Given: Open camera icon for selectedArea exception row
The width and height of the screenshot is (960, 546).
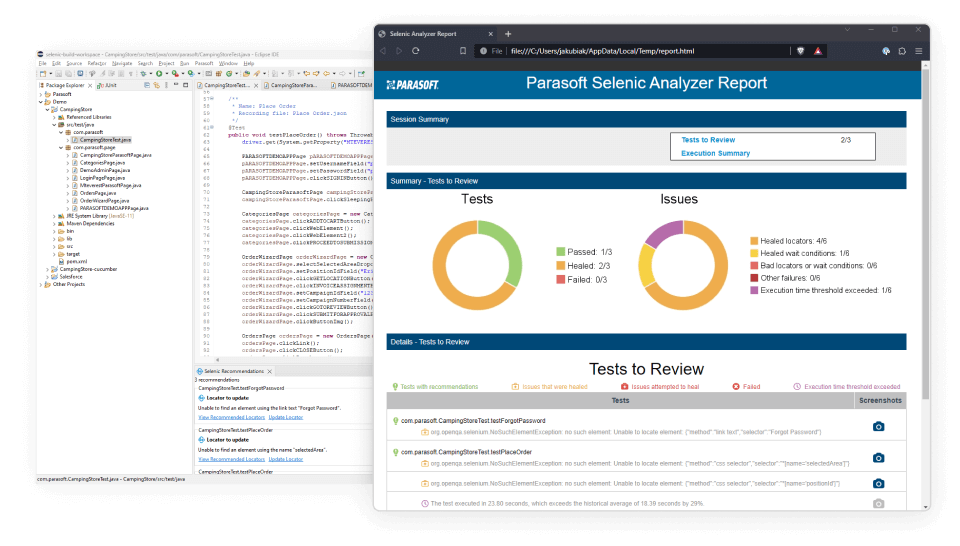Looking at the screenshot, I should tap(878, 457).
